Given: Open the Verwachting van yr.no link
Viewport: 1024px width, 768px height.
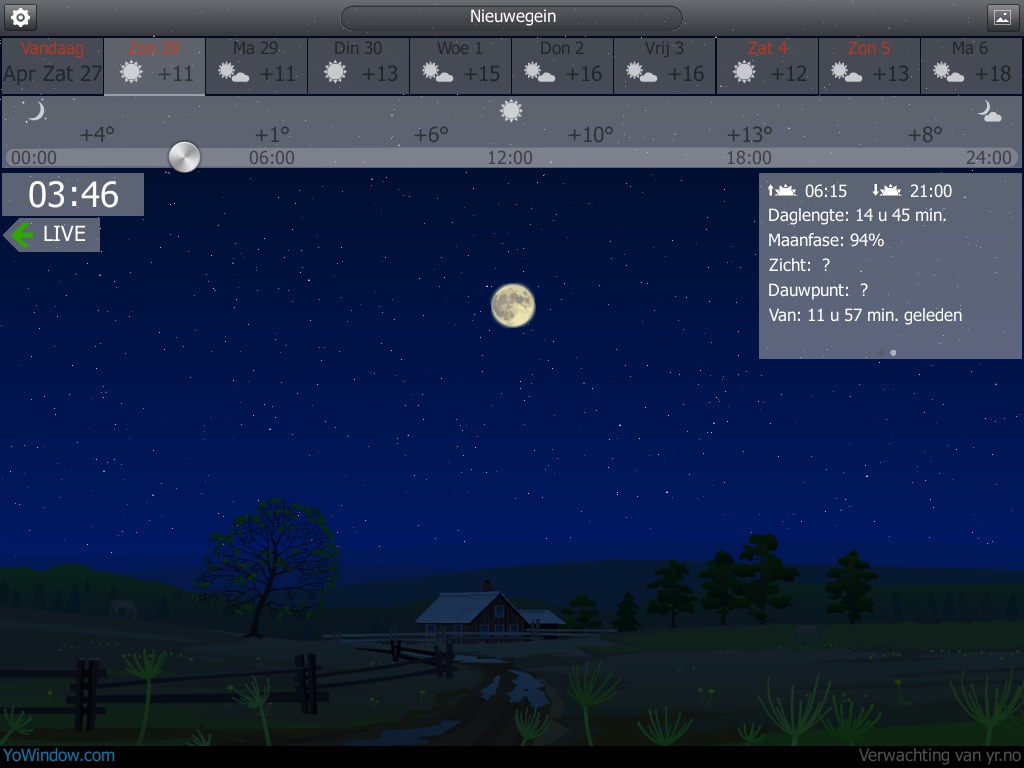Looking at the screenshot, I should (x=939, y=756).
